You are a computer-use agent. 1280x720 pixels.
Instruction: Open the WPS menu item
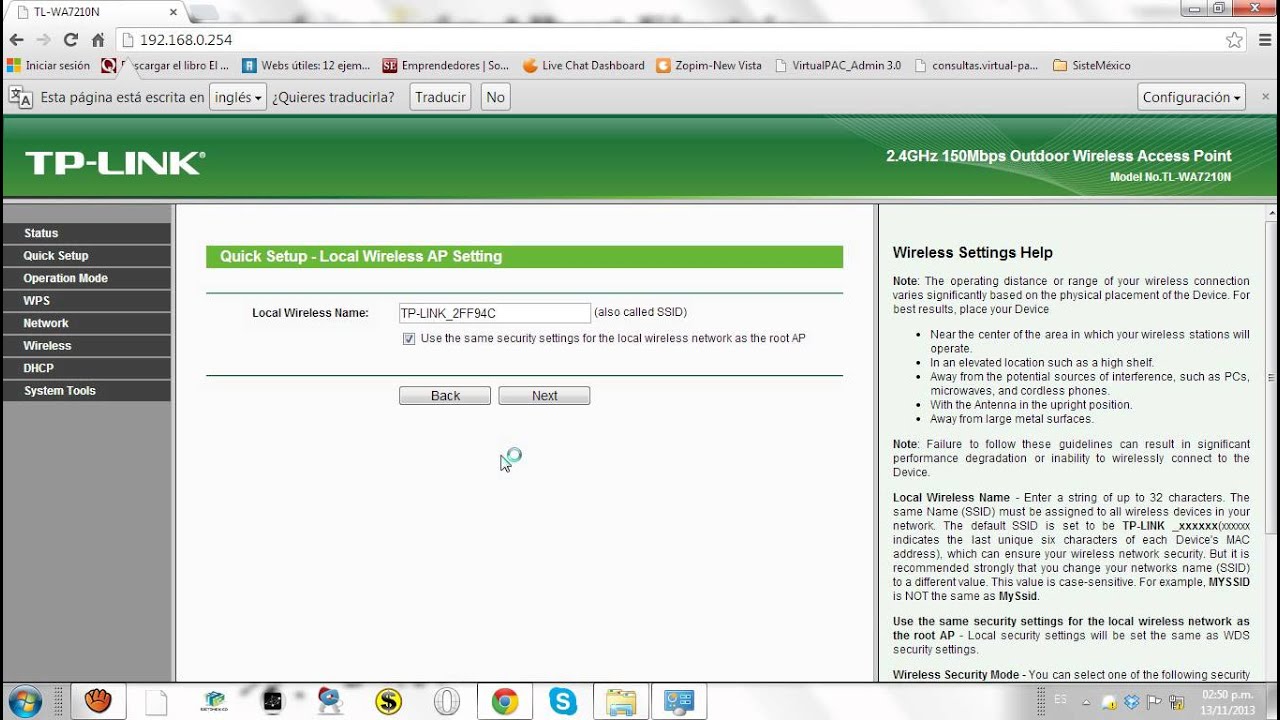point(86,301)
